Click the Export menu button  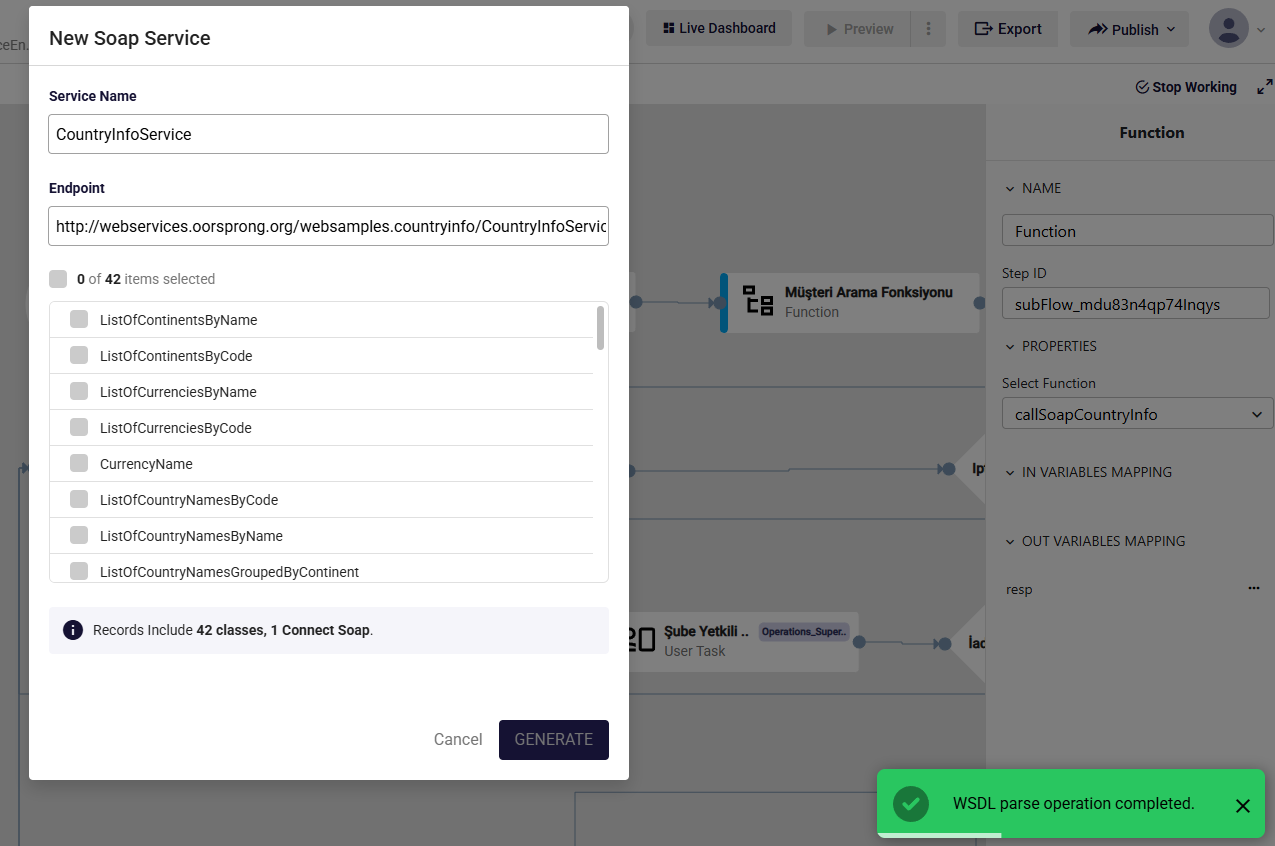[1008, 29]
